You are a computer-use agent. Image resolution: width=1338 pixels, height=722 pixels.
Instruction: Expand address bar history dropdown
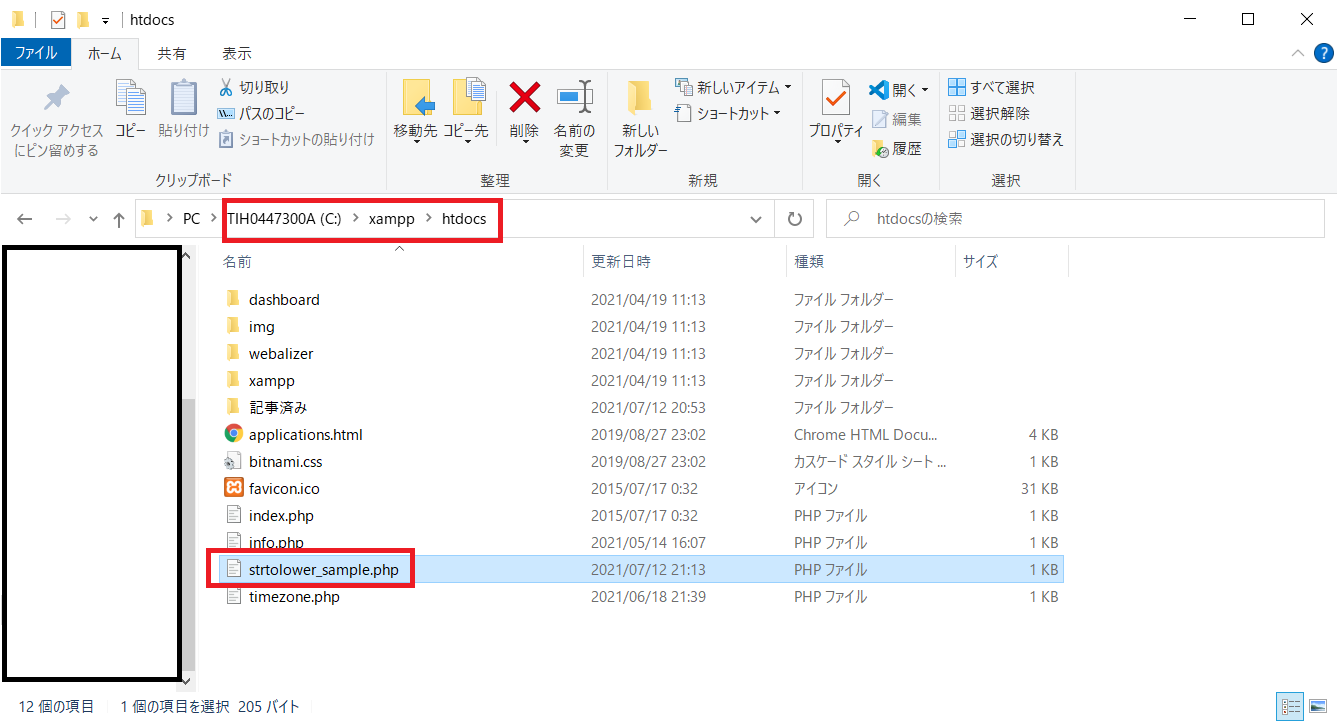coord(757,219)
